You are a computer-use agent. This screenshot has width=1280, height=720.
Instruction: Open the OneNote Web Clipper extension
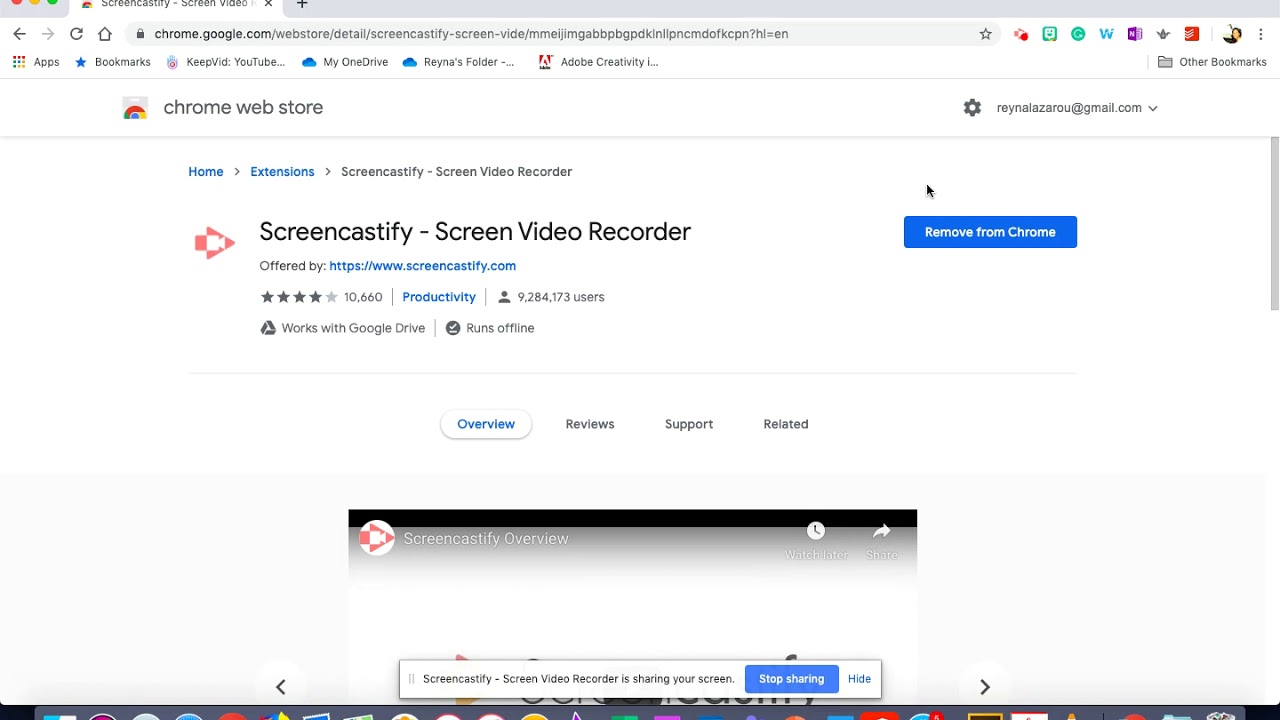tap(1134, 34)
